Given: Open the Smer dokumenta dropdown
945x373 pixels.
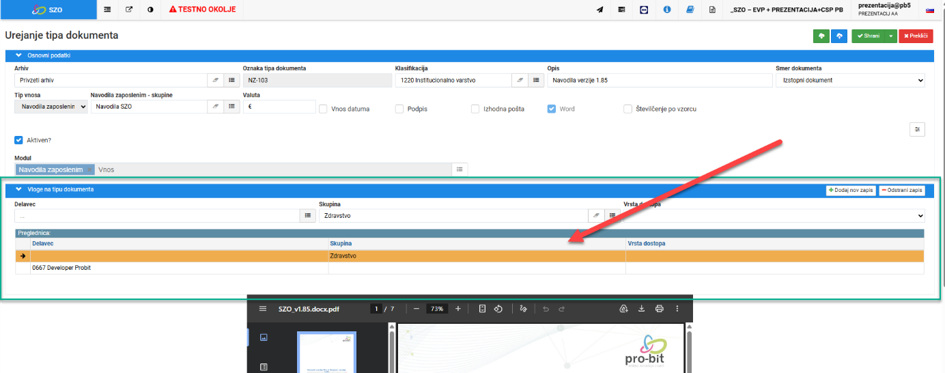Looking at the screenshot, I should tap(850, 80).
